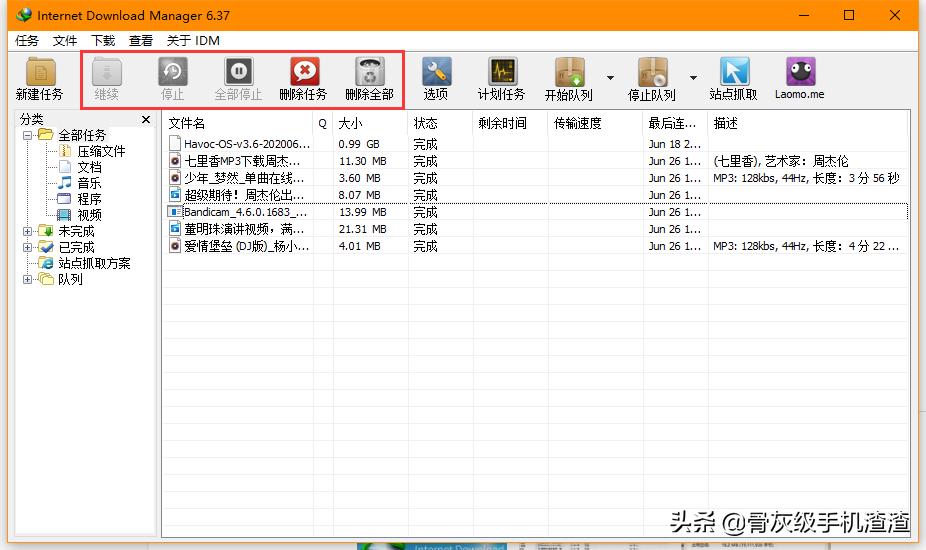Maximize the Internet Download Manager window
926x550 pixels.
pos(849,15)
